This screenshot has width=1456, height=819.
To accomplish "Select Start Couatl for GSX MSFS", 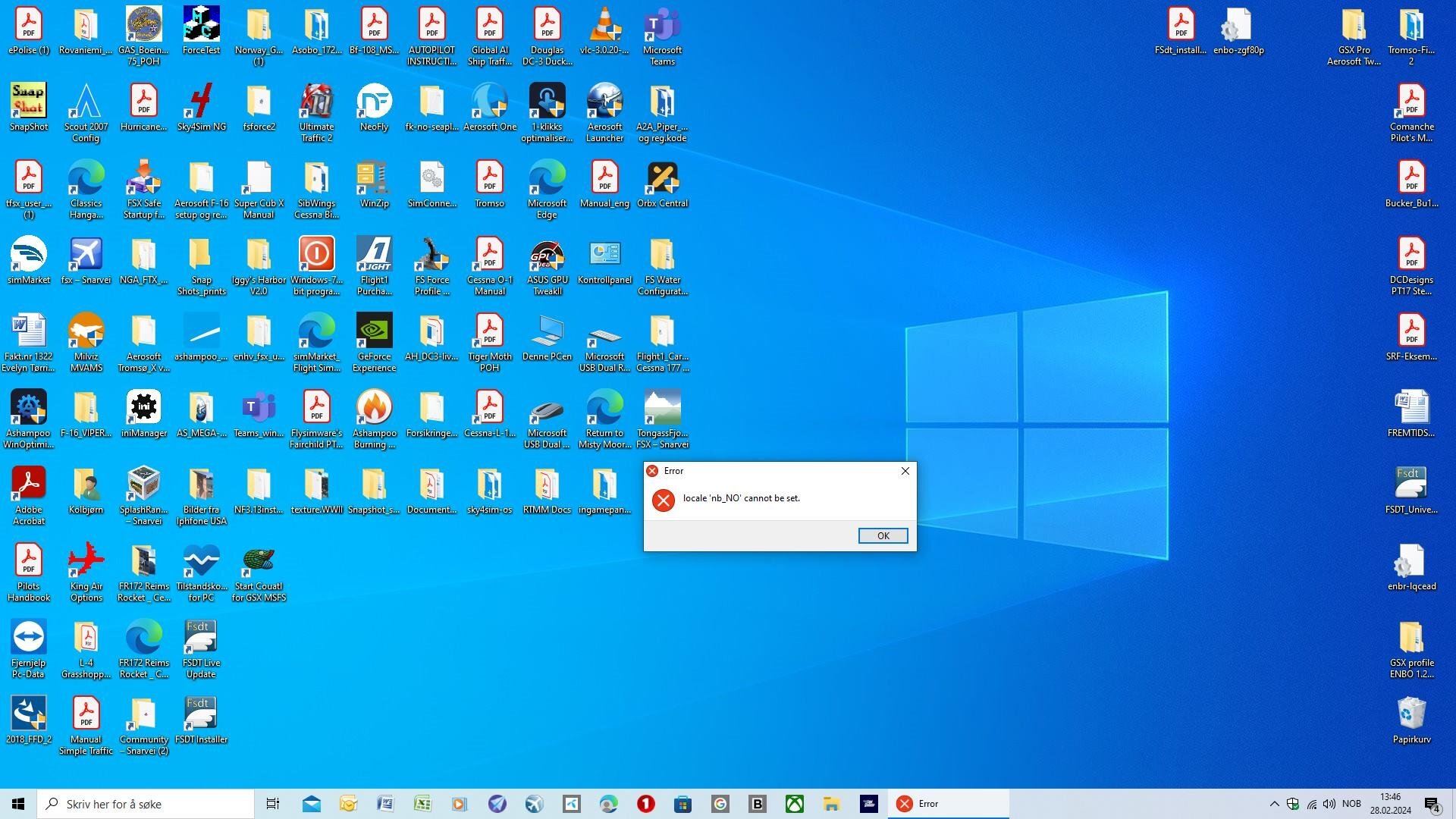I will coord(259,573).
